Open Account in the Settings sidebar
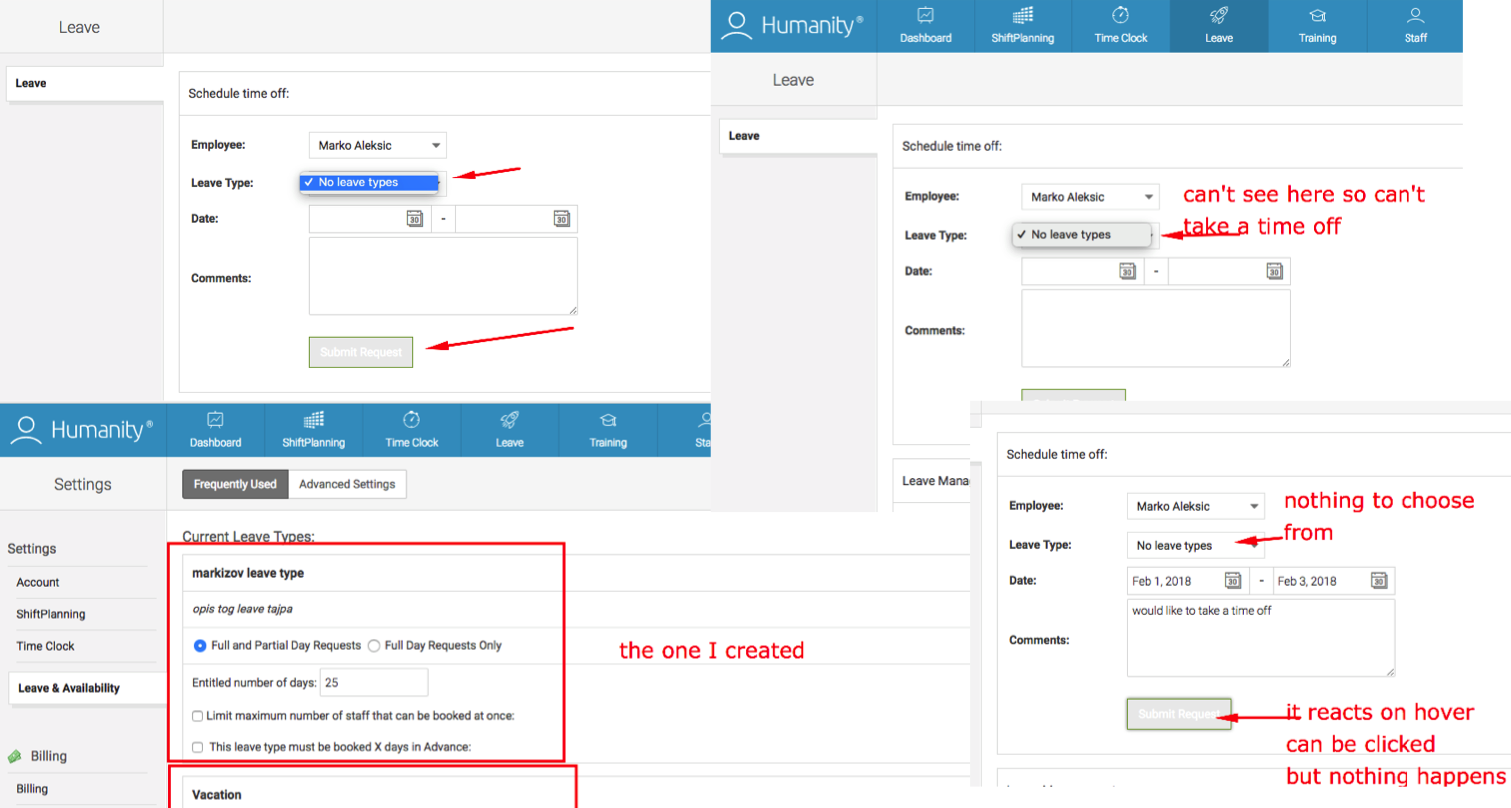This screenshot has width=1511, height=808. pos(38,582)
